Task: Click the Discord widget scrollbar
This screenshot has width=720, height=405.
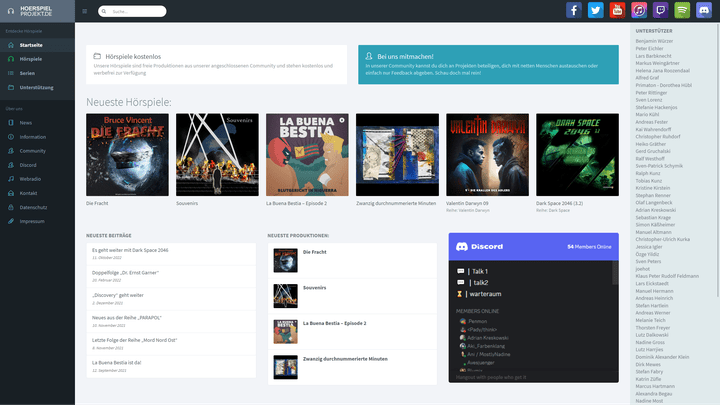Action: click(x=615, y=273)
